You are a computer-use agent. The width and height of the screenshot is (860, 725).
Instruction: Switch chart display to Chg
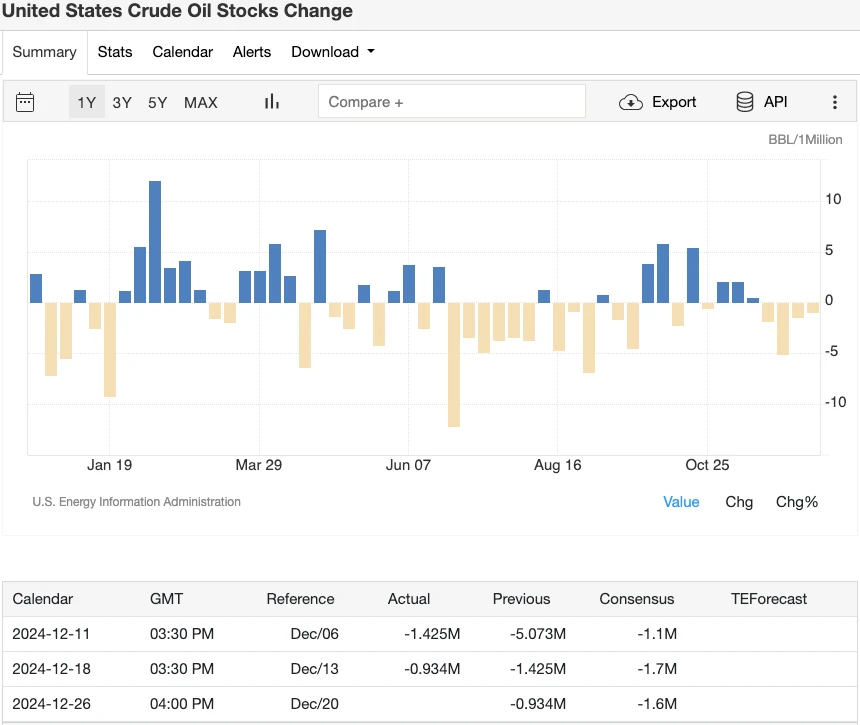[739, 502]
